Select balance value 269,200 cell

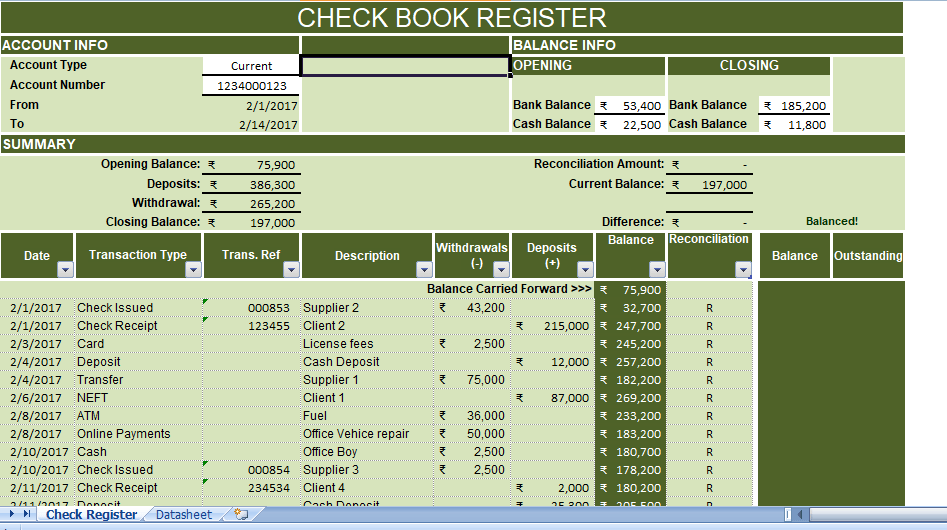[631, 398]
